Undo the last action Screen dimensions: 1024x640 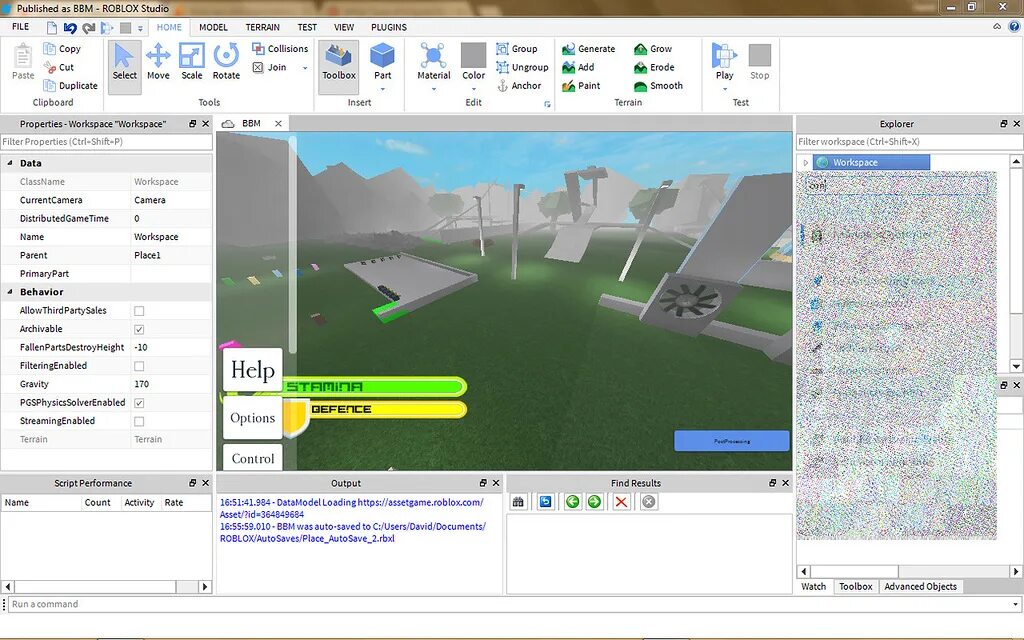click(x=70, y=27)
